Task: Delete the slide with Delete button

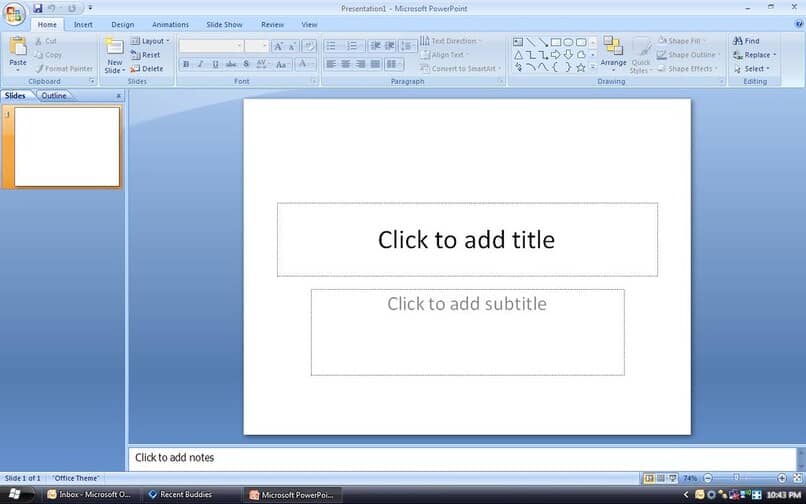Action: 146,69
